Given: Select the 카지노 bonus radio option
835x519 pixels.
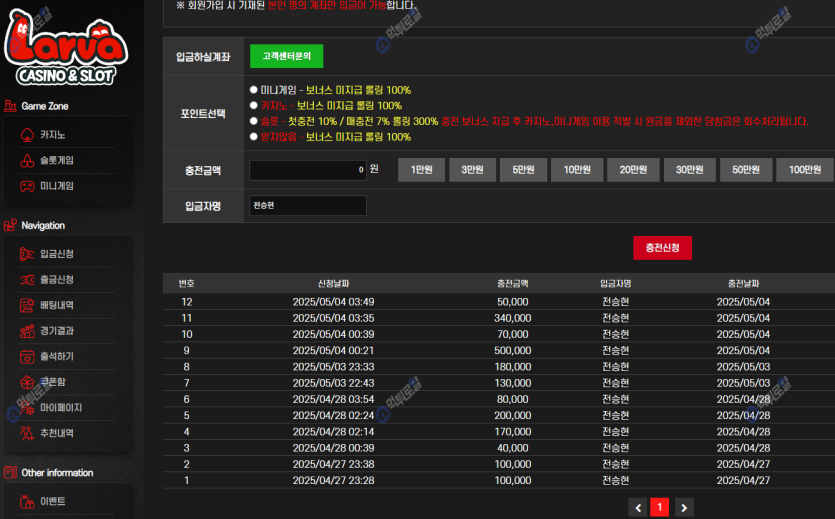Looking at the screenshot, I should coord(254,105).
